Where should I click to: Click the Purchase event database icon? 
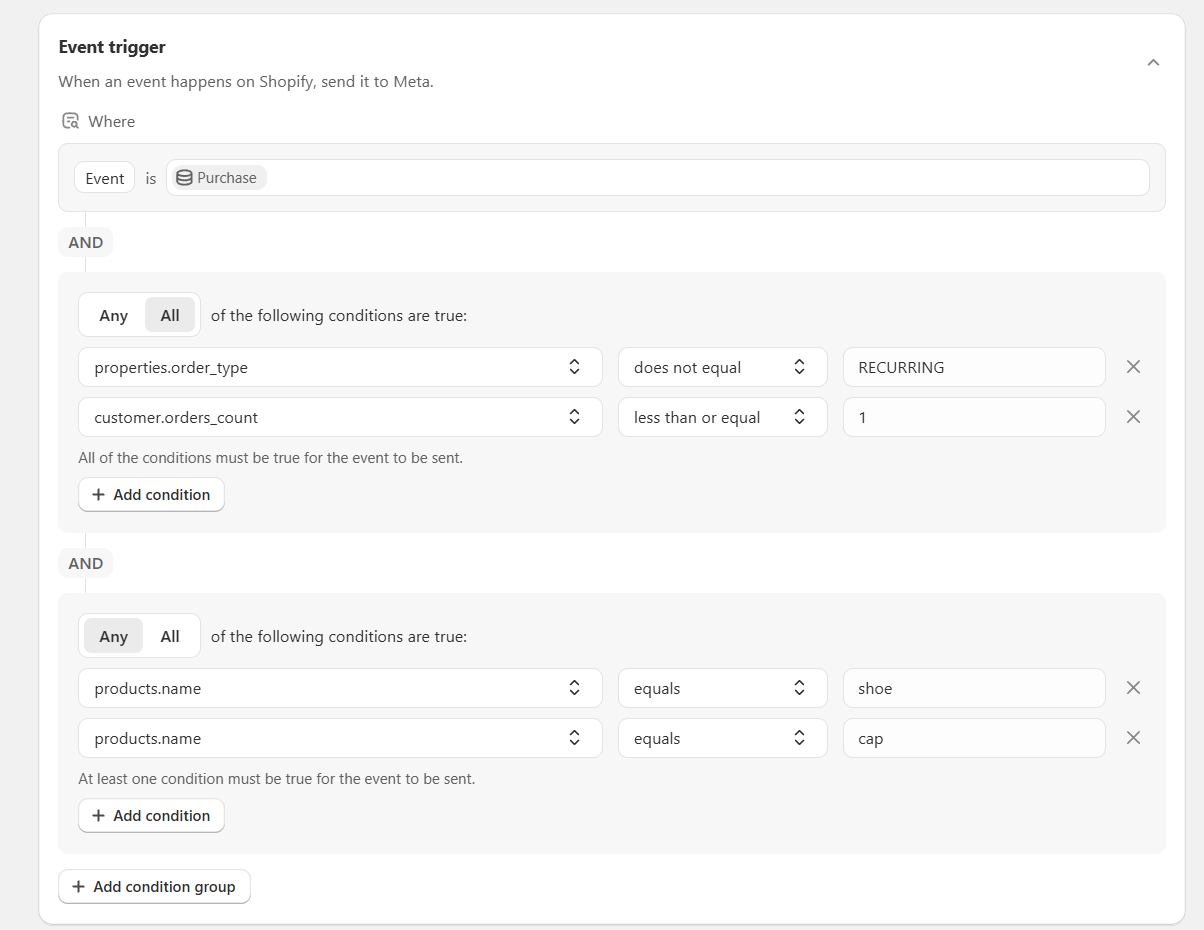[x=184, y=178]
